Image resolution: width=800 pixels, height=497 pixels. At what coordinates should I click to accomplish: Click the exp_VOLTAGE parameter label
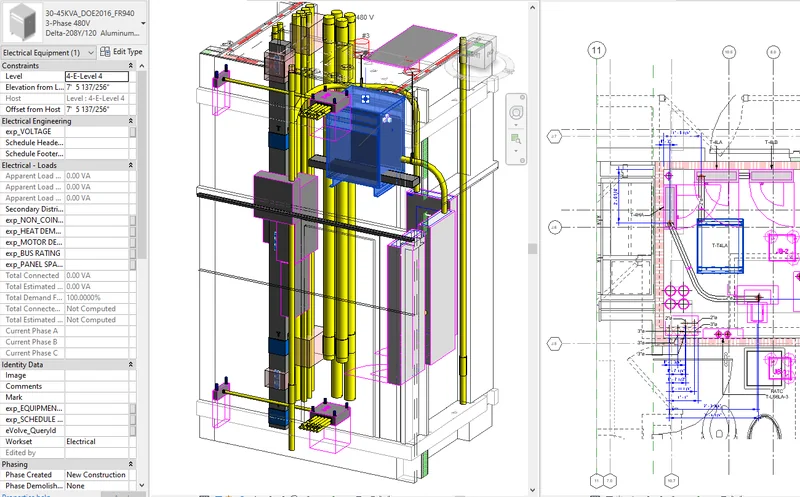(28, 132)
